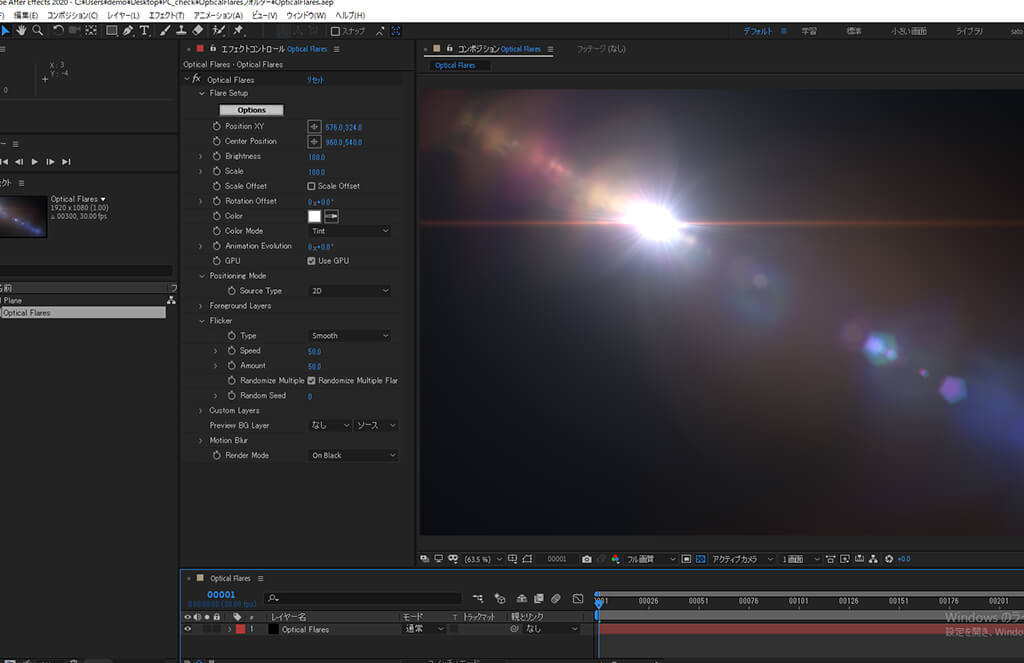Select the Hand tool in toolbar

click(x=22, y=31)
